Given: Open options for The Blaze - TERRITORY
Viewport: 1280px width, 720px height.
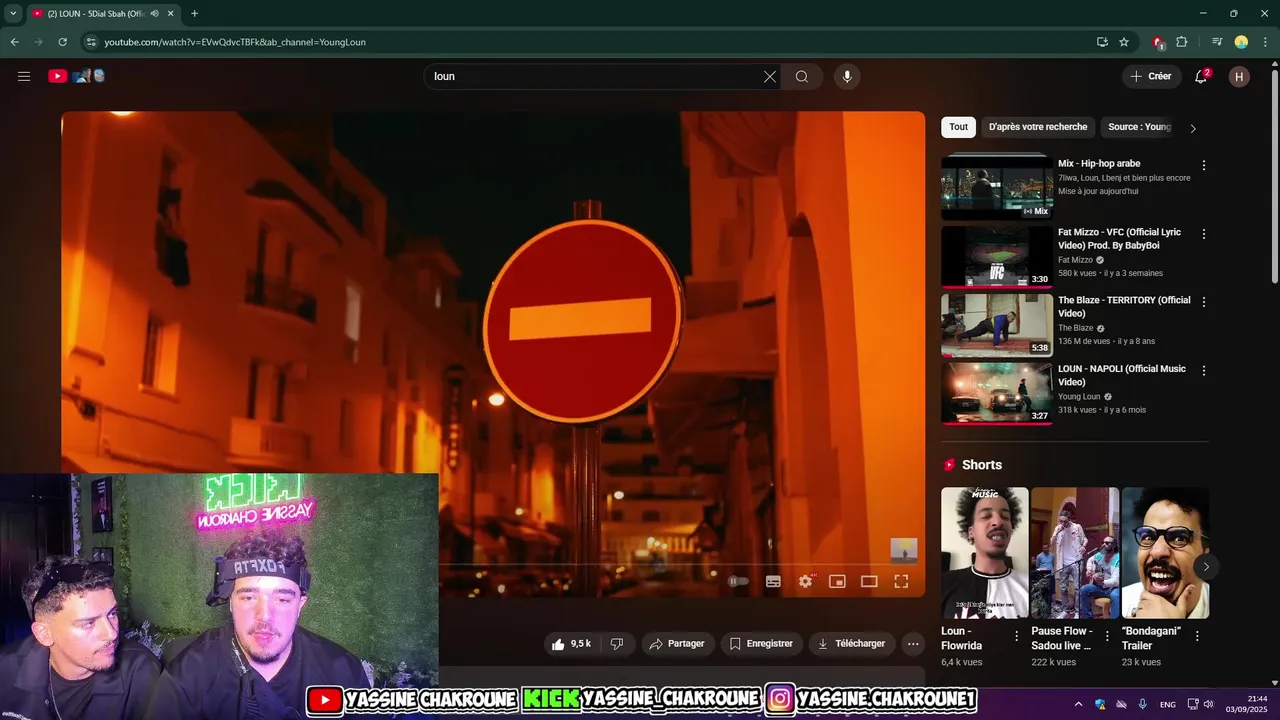Looking at the screenshot, I should click(x=1203, y=302).
